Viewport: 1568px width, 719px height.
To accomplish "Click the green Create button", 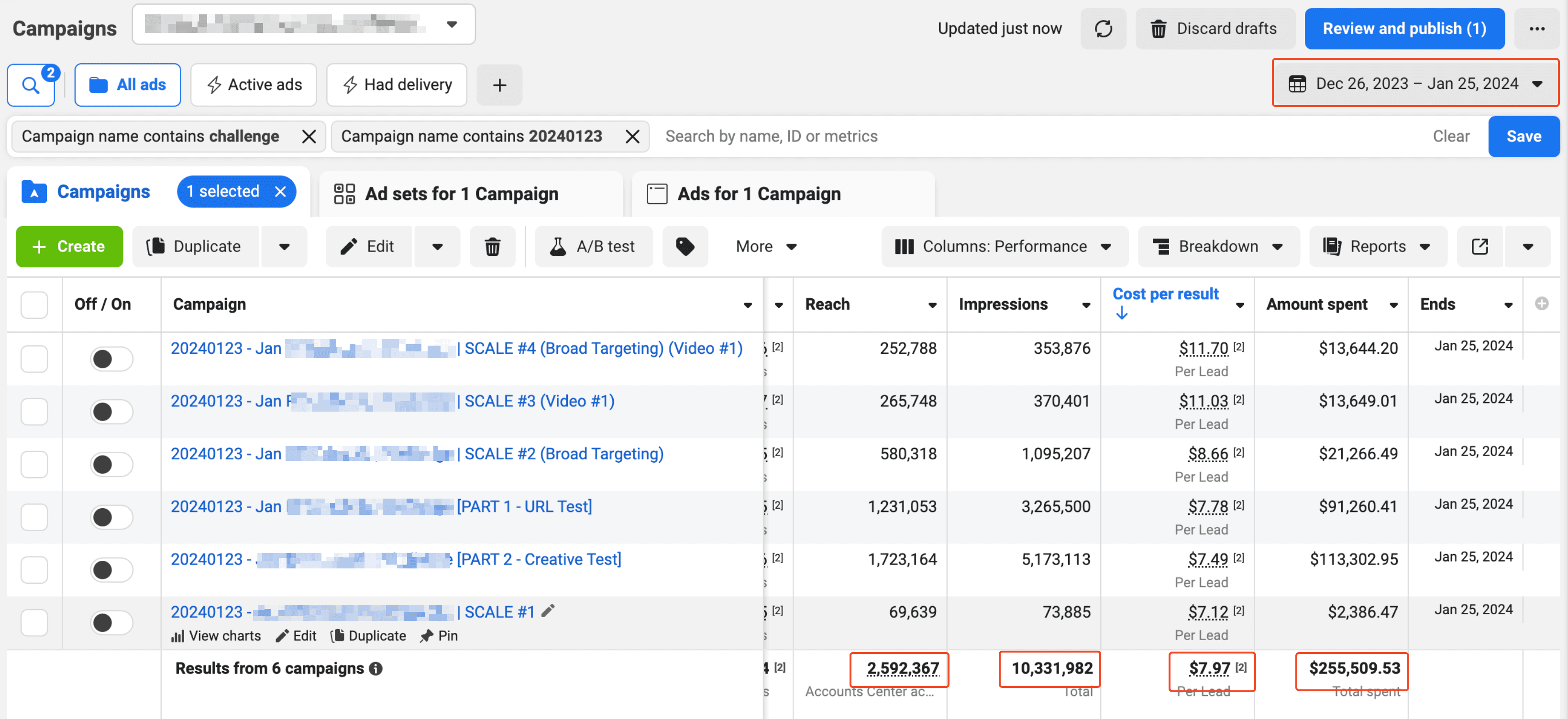I will 69,246.
